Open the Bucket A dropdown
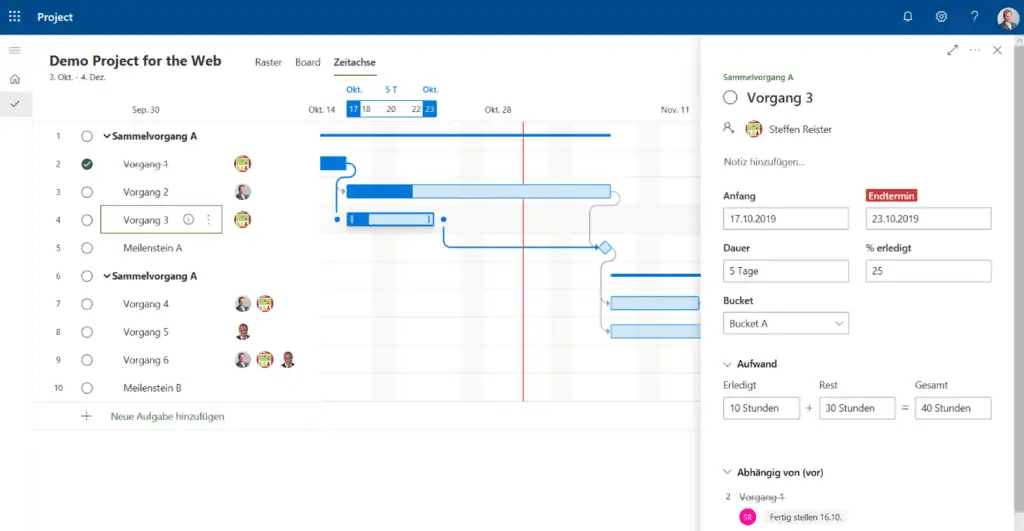1024x531 pixels. [x=785, y=324]
